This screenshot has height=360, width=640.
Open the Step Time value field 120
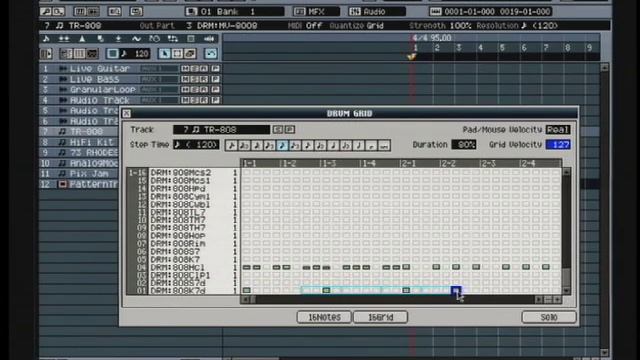196,145
